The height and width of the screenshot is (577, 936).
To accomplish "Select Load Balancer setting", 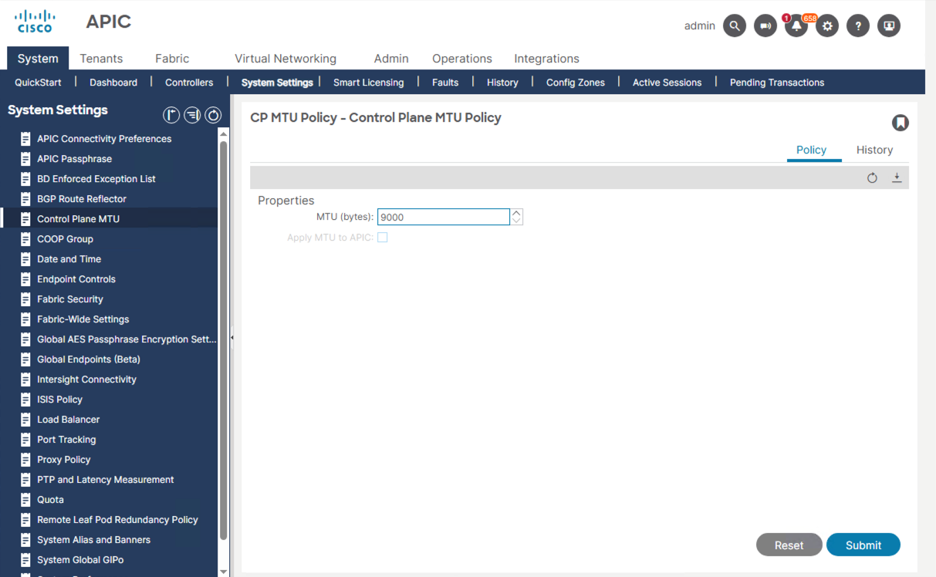I will pos(68,419).
